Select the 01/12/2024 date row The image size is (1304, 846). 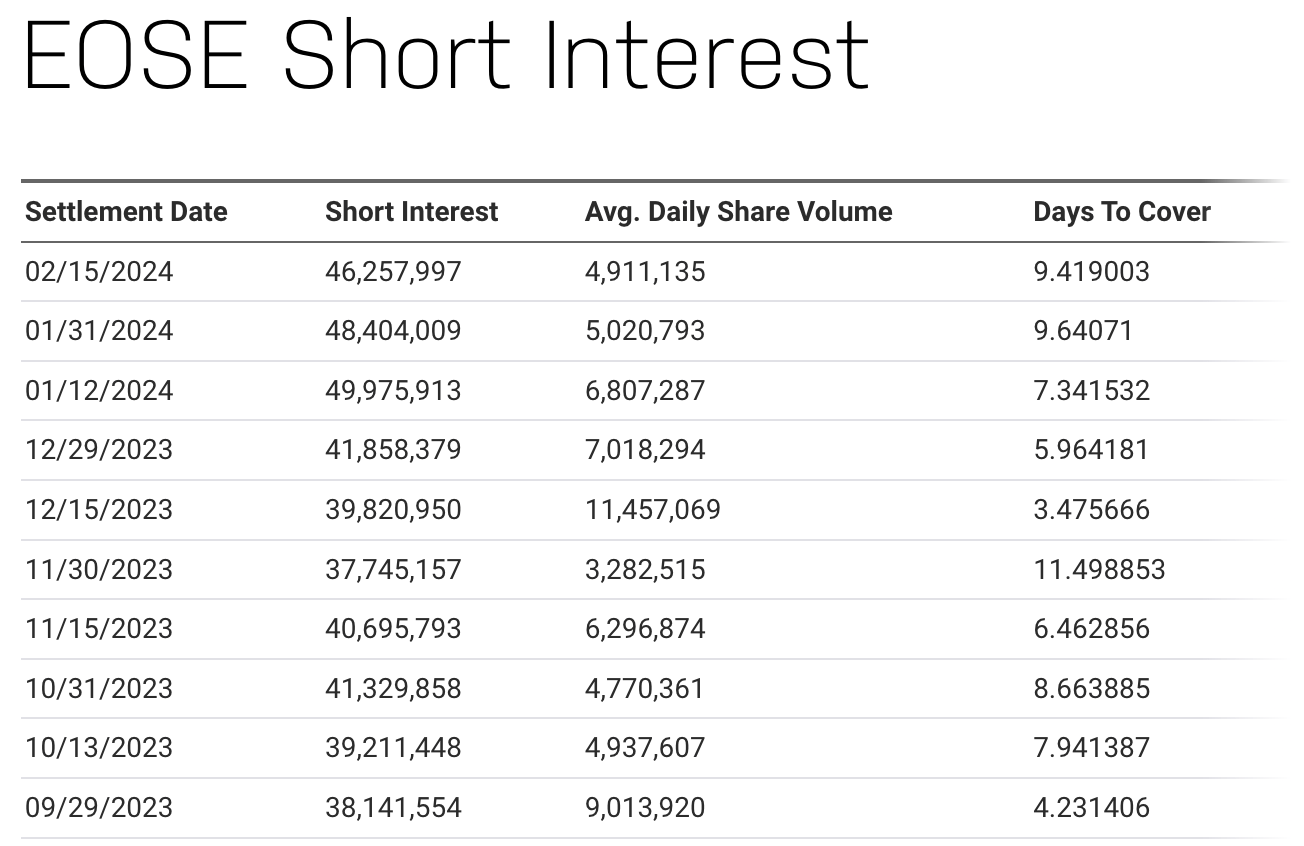[x=99, y=391]
